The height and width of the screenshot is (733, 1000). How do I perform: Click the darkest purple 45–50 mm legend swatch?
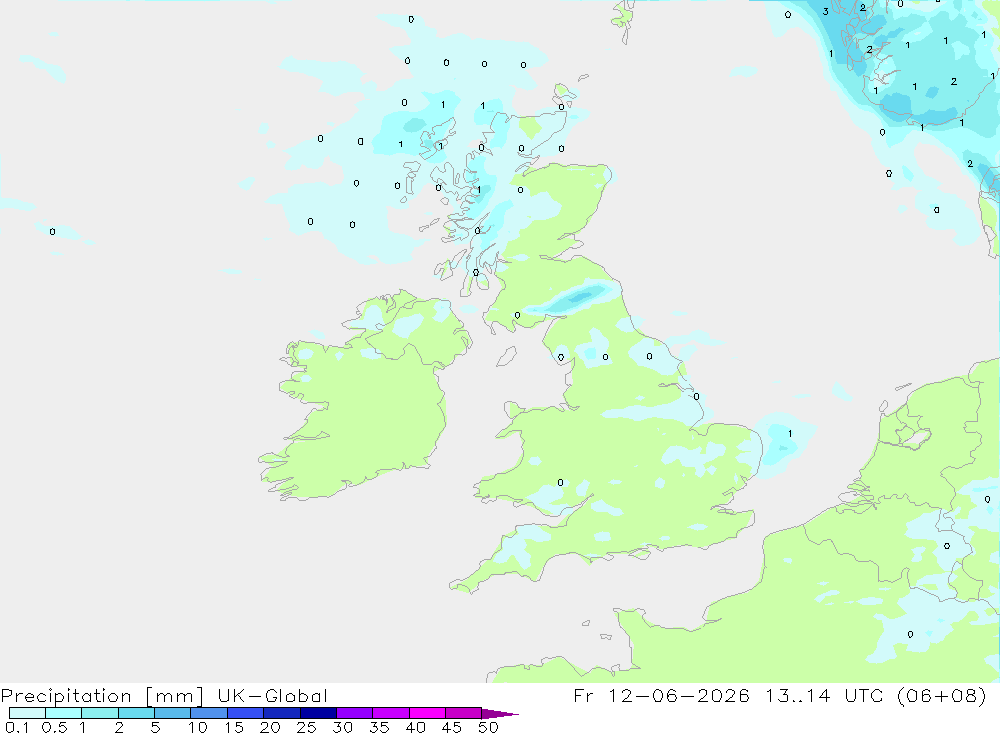pos(464,713)
